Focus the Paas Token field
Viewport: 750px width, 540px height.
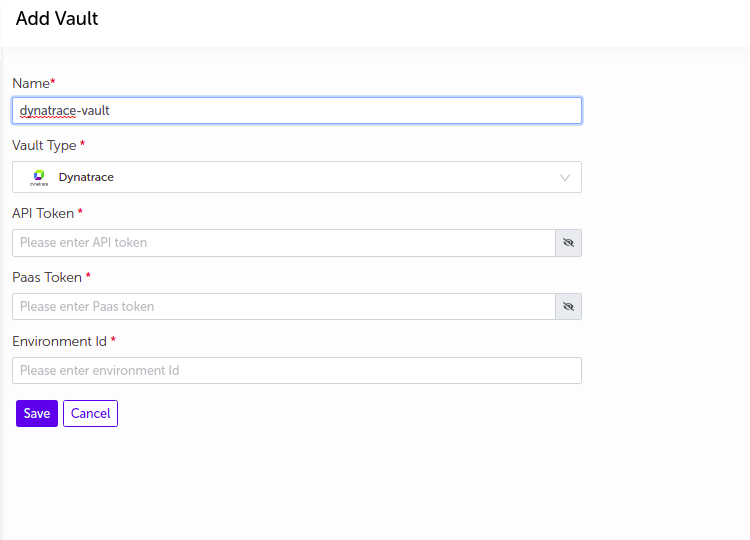(284, 307)
